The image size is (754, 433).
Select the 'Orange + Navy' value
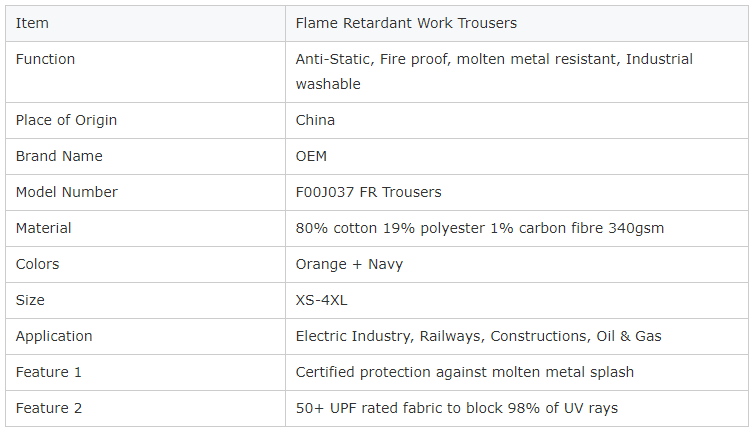[x=349, y=264]
